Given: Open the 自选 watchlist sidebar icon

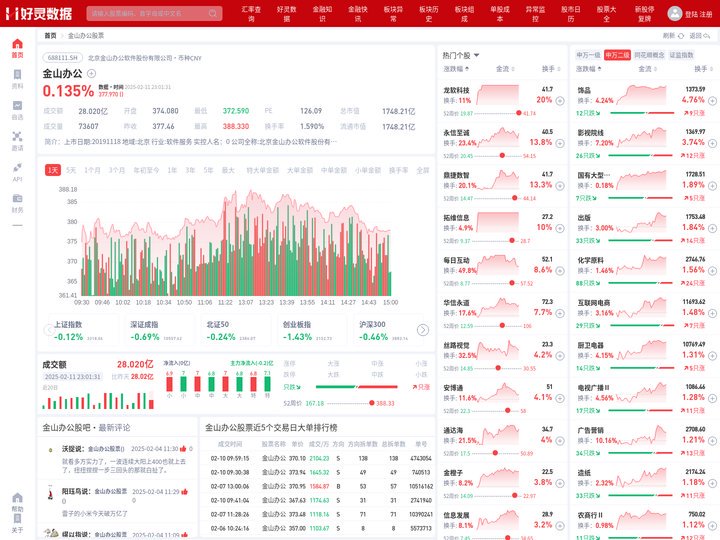Looking at the screenshot, I should point(17,105).
